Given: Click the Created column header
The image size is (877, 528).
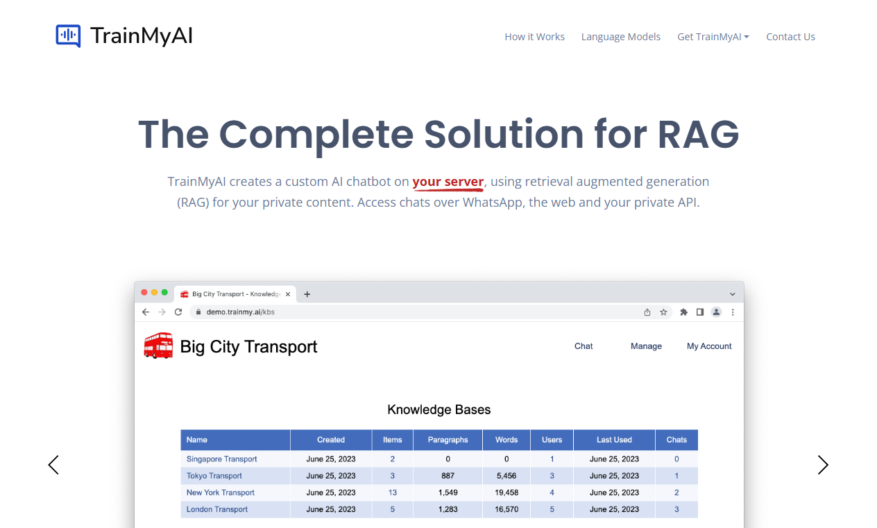Looking at the screenshot, I should [x=331, y=440].
